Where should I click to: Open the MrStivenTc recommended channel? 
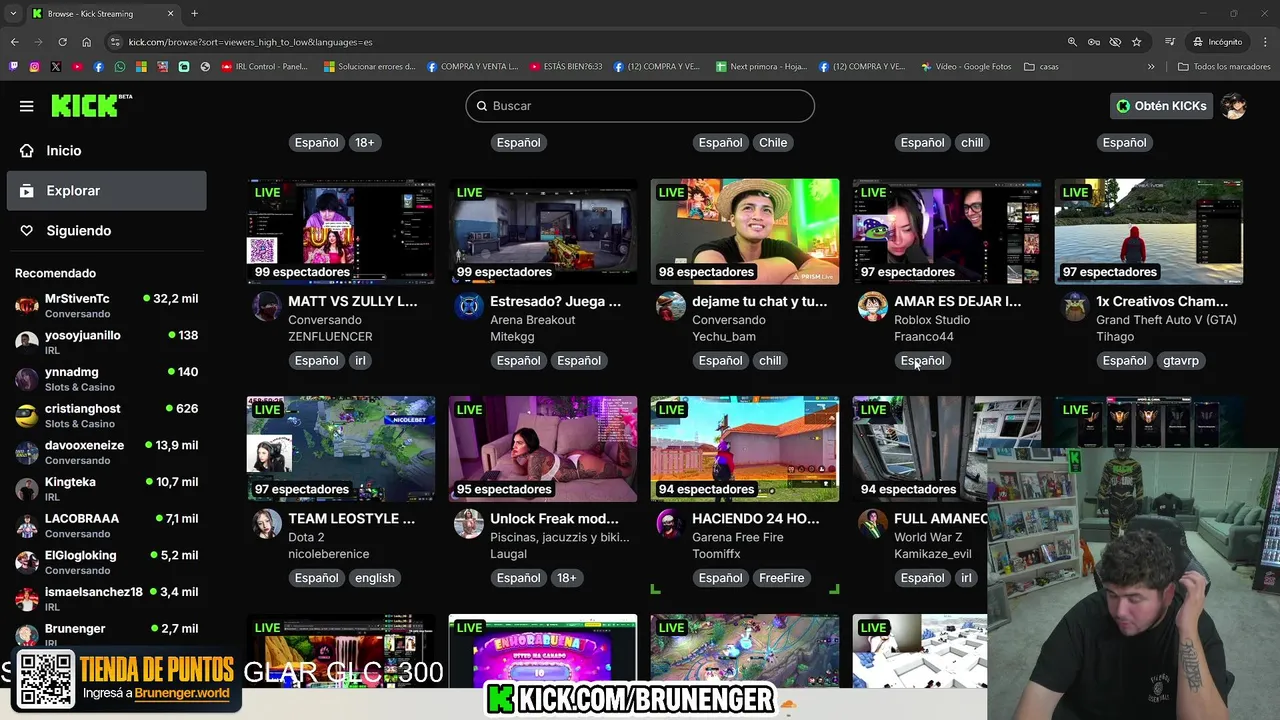[x=106, y=306]
